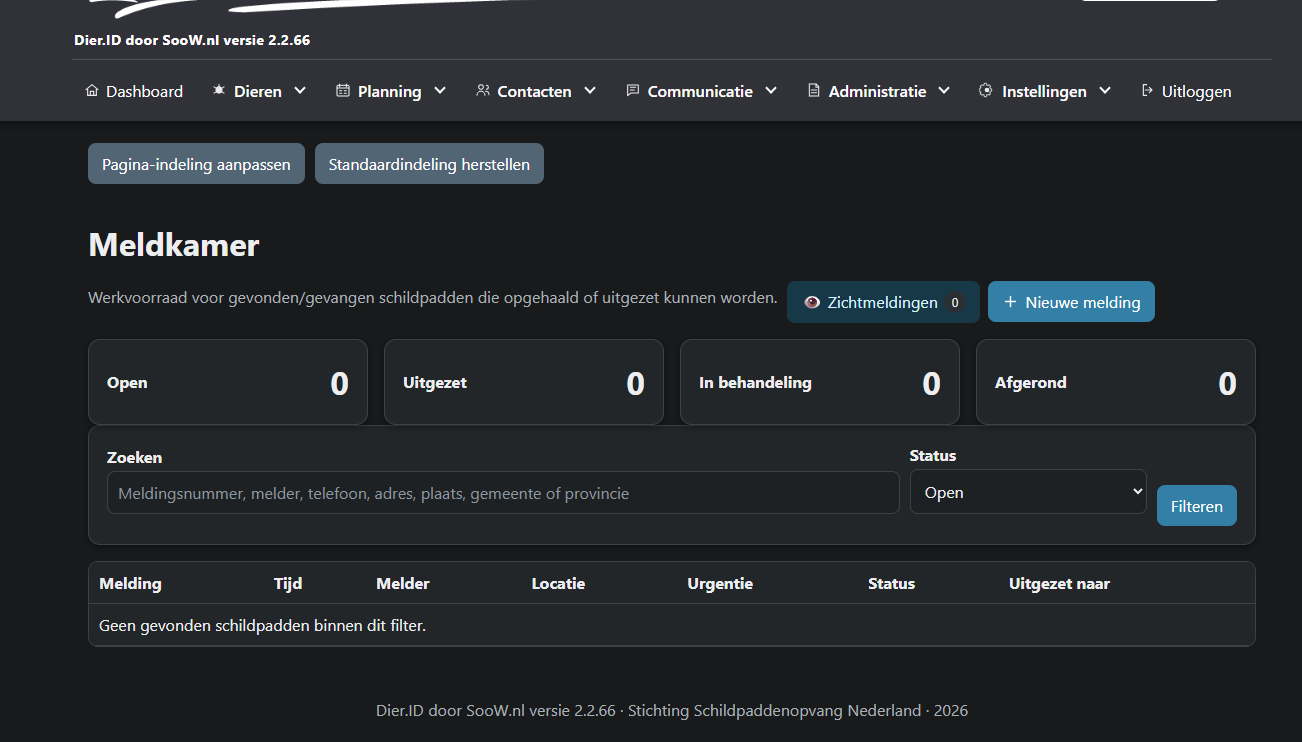Image resolution: width=1302 pixels, height=742 pixels.
Task: Apply filter with Filteren button
Action: coord(1197,506)
